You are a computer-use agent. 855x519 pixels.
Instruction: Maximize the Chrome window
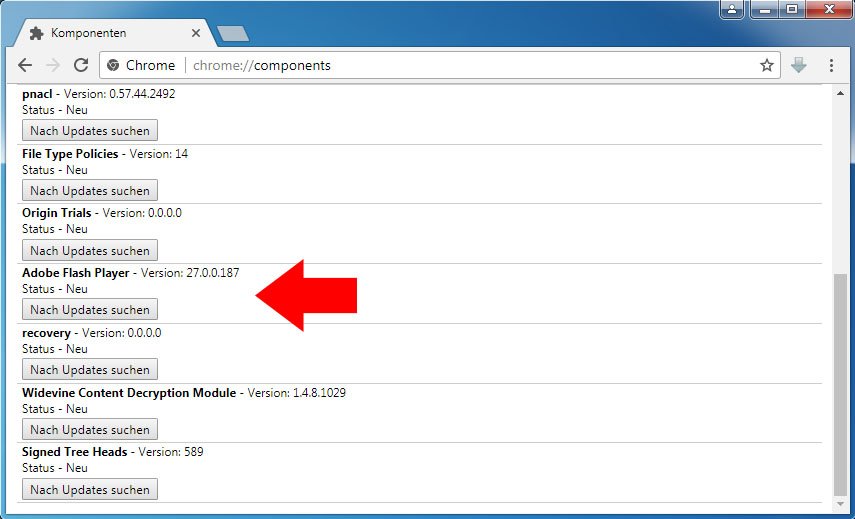[x=792, y=9]
